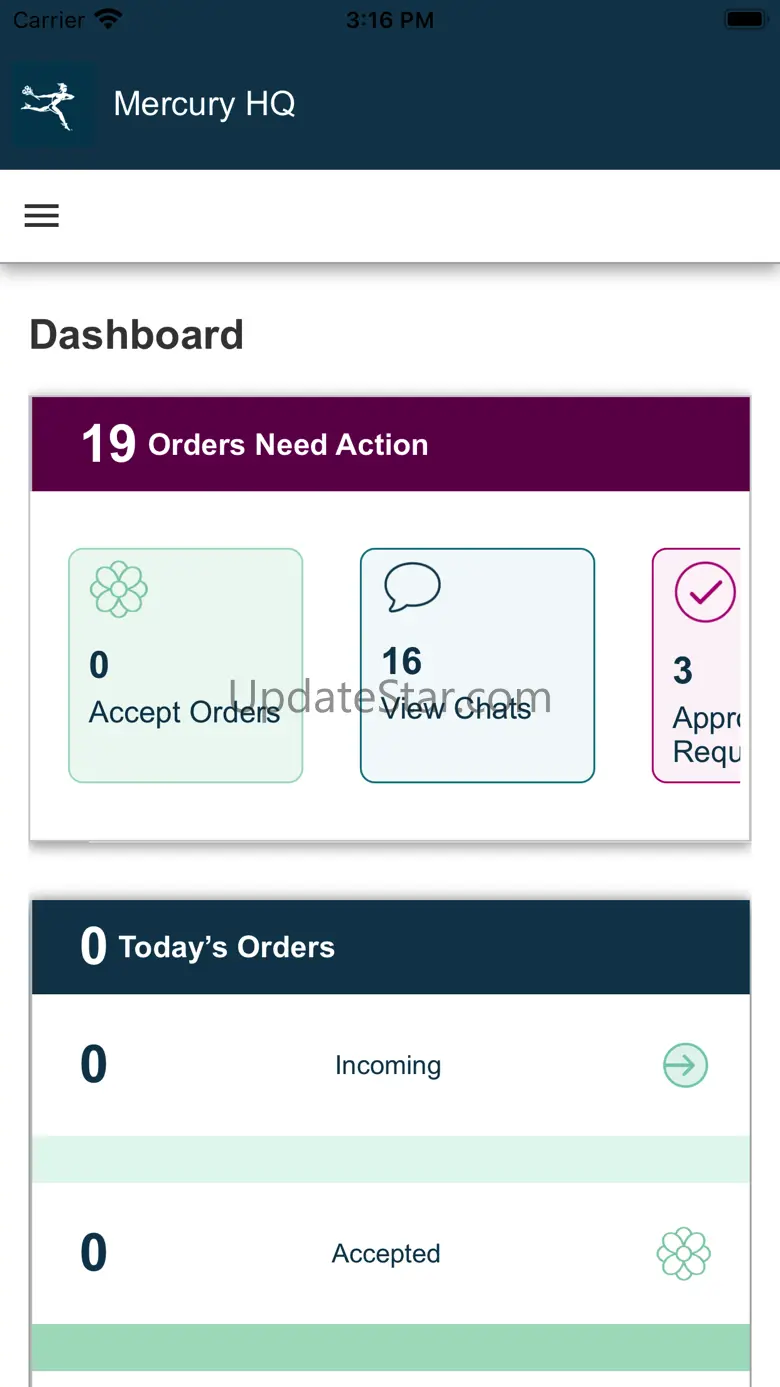Tap the Today's Orders header
Viewport: 780px width, 1387px height.
click(x=390, y=946)
